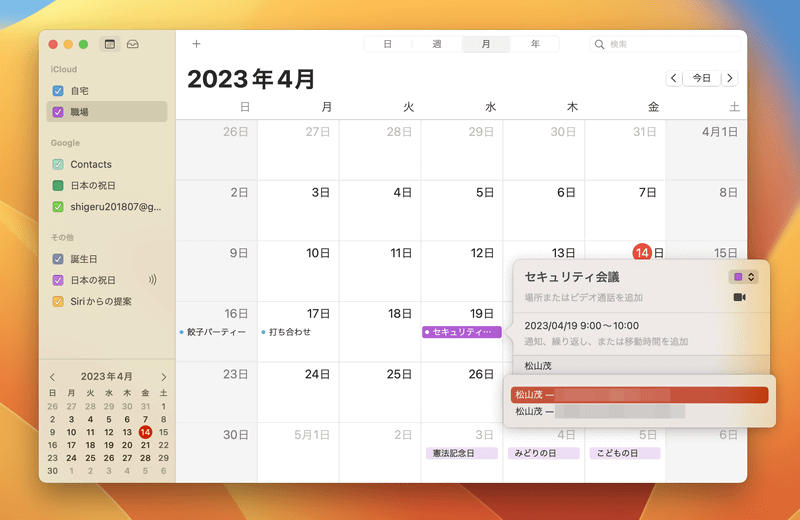This screenshot has width=800, height=520.
Task: Click the 4月1日 cell in month grid
Action: pos(707,150)
